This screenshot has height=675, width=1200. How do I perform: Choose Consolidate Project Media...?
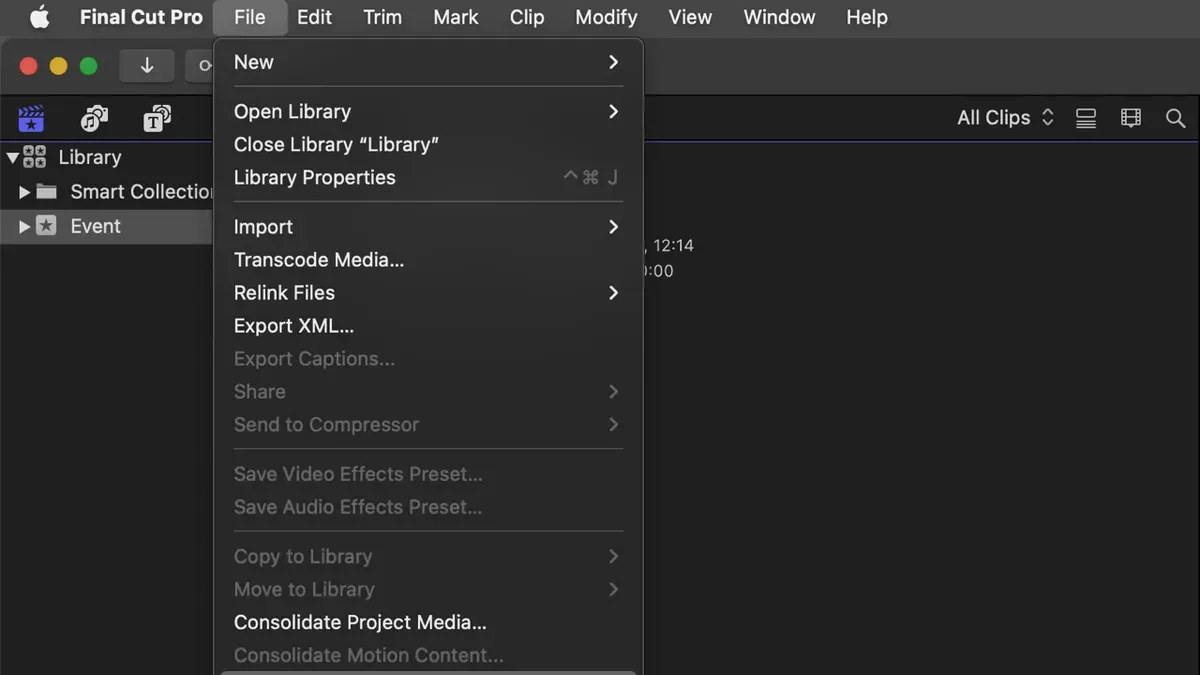[428, 622]
